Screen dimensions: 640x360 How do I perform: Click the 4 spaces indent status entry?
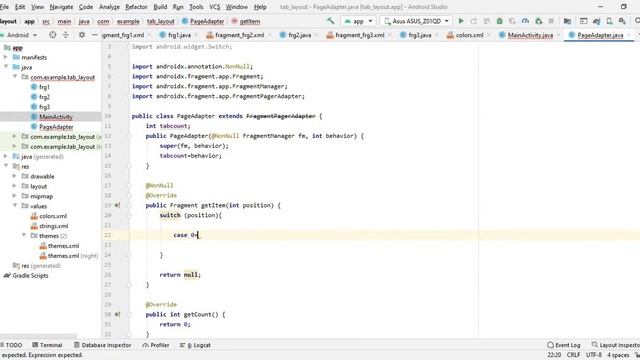618,355
